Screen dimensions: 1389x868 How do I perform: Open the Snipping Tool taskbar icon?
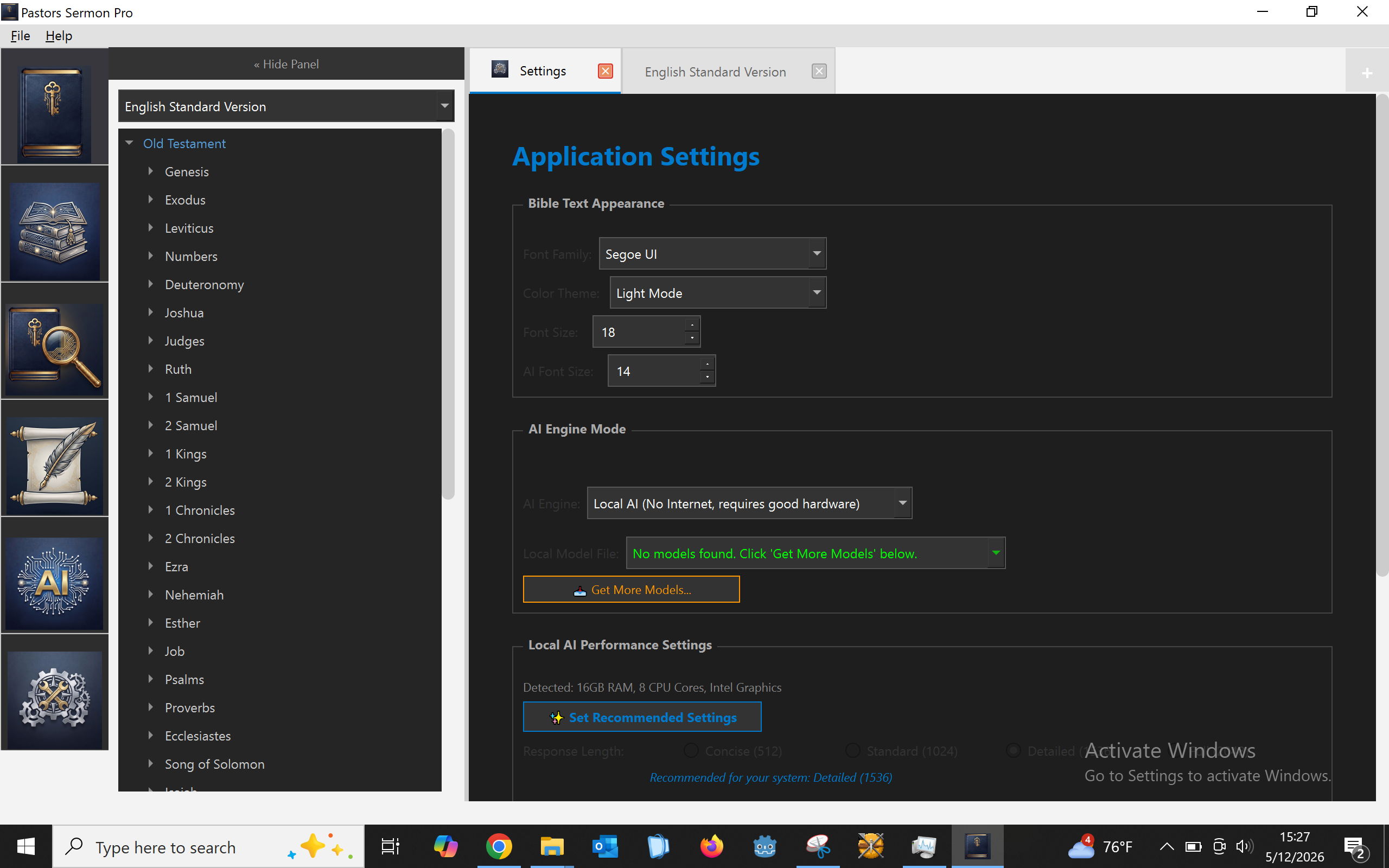(x=818, y=846)
